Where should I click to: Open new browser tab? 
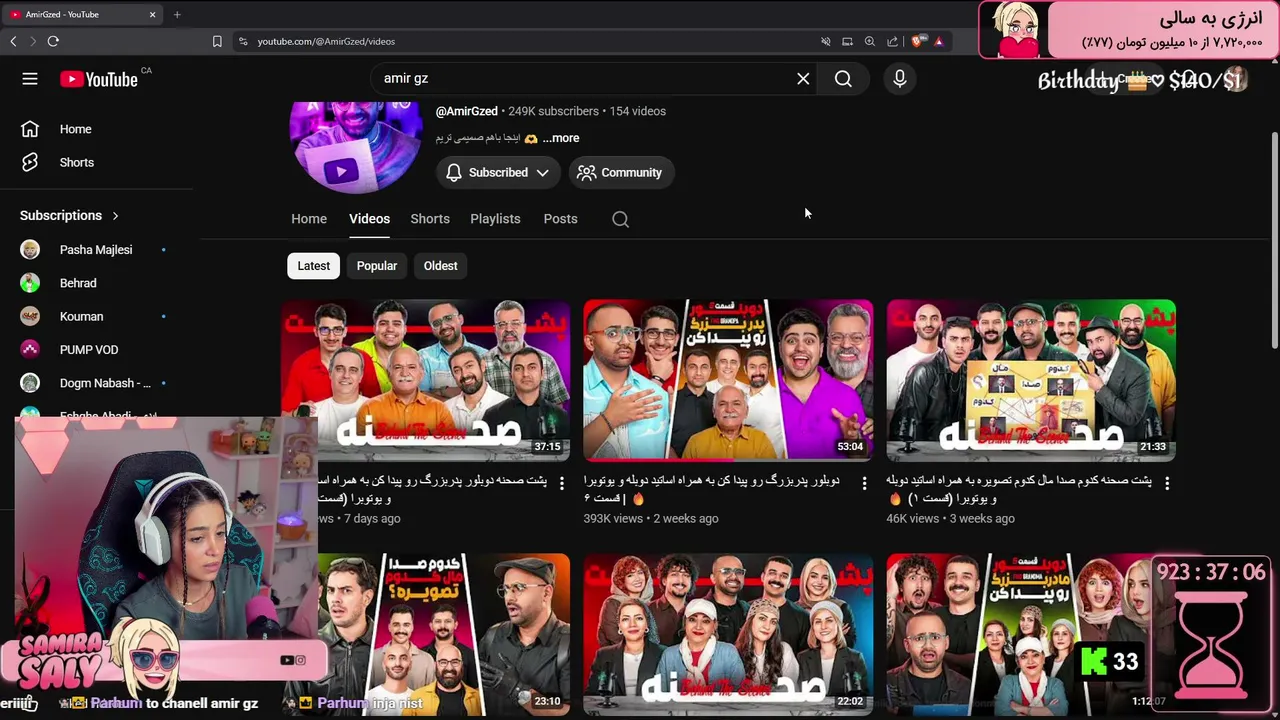177,14
